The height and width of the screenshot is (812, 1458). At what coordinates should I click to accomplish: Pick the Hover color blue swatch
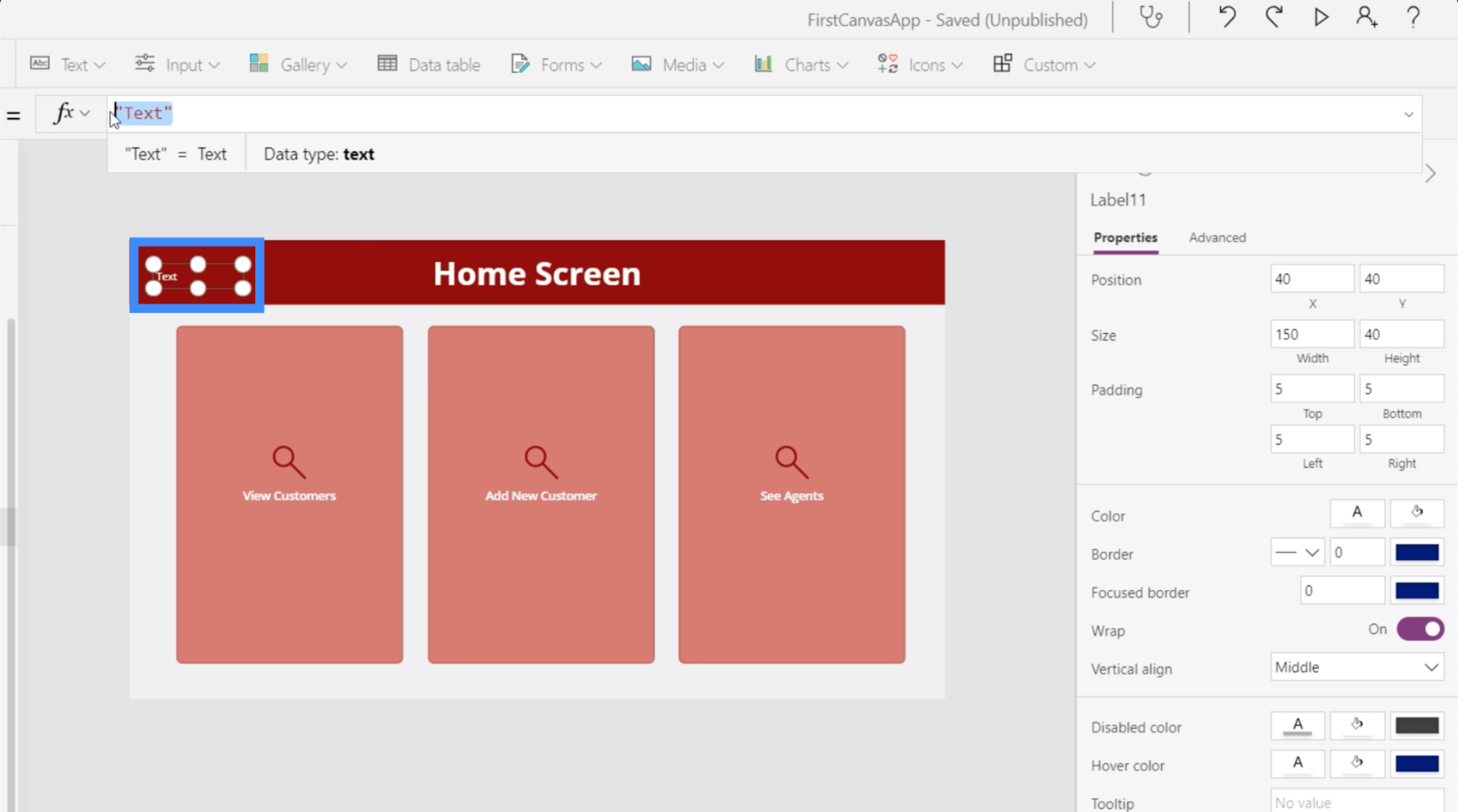point(1417,763)
